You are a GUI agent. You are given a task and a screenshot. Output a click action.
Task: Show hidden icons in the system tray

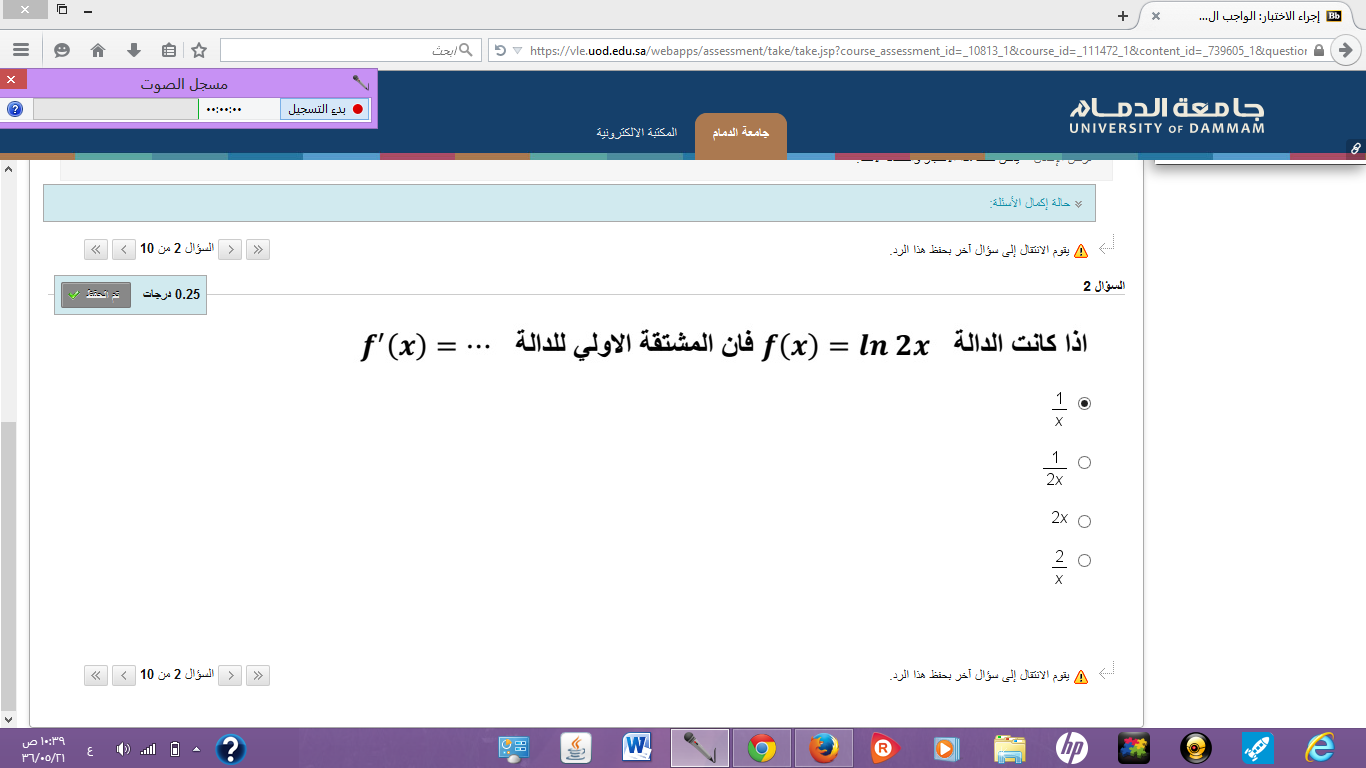[x=196, y=749]
